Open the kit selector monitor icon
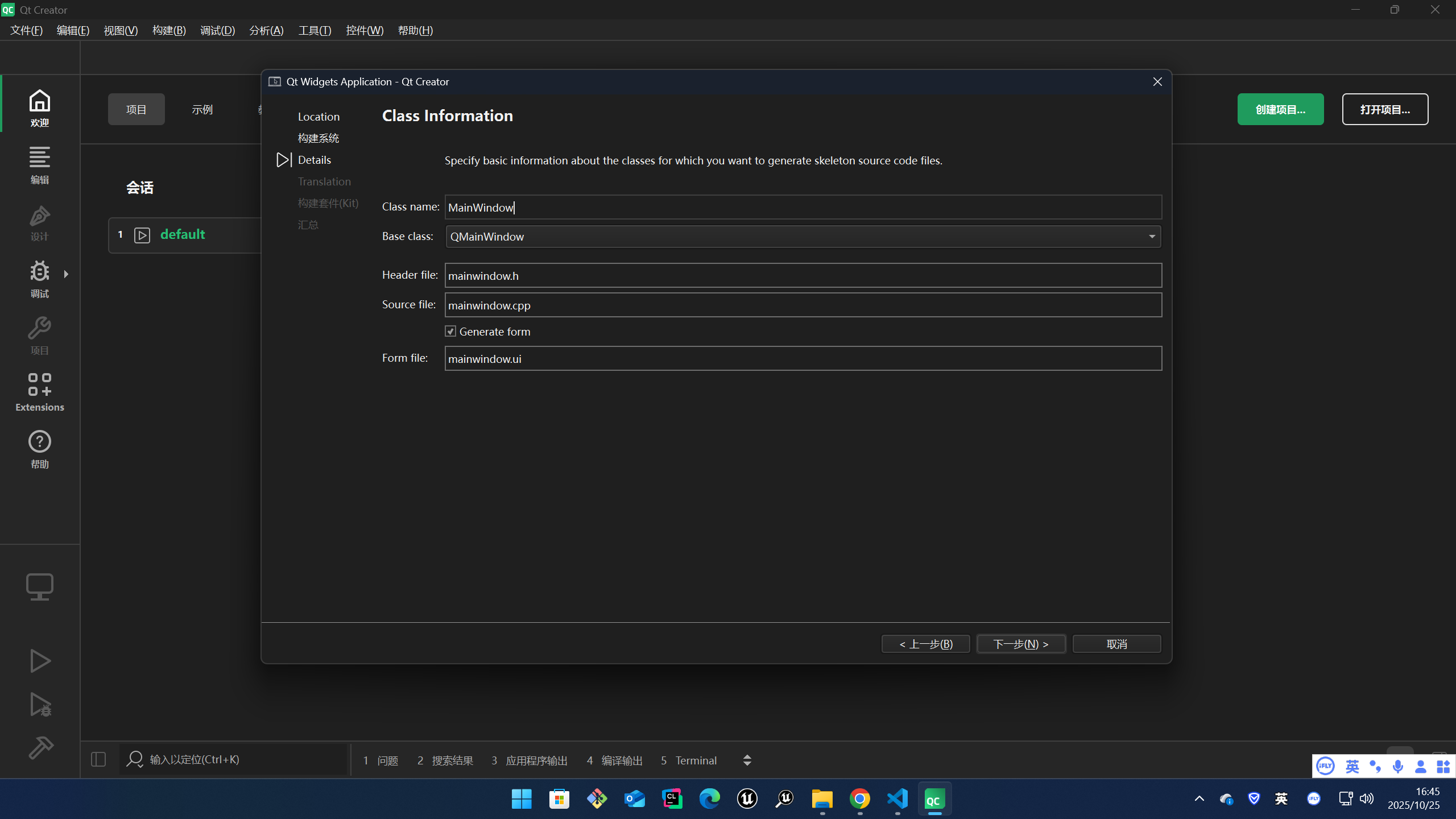1456x819 pixels. [40, 586]
